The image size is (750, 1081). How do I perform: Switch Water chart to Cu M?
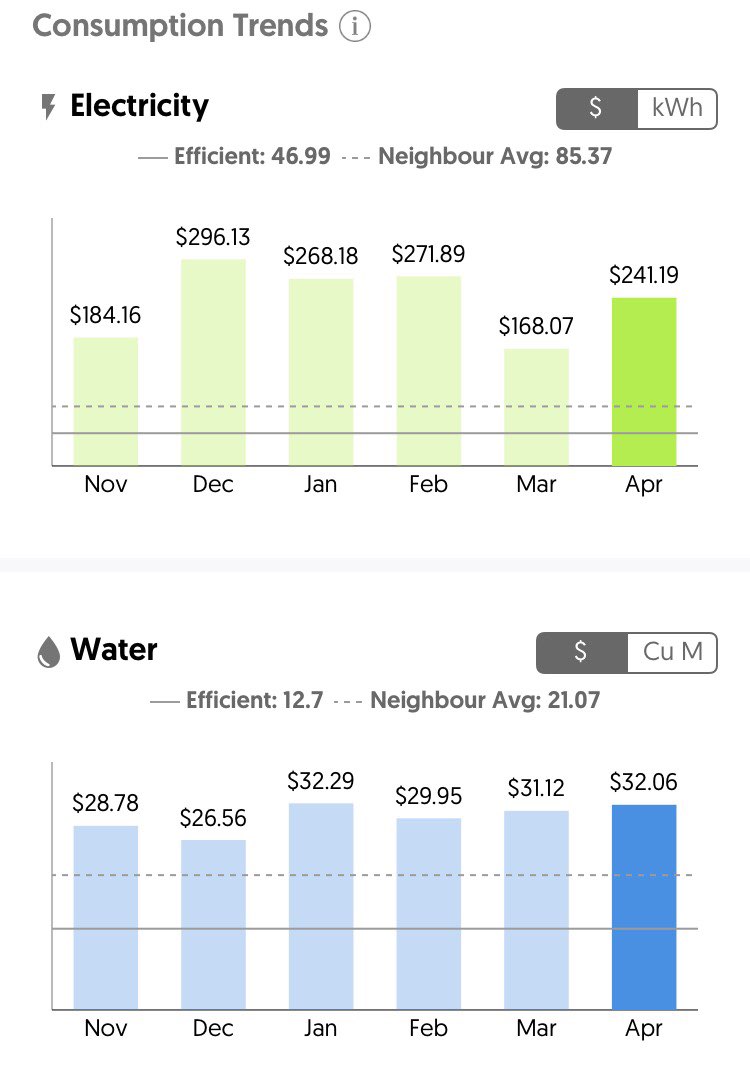click(672, 653)
